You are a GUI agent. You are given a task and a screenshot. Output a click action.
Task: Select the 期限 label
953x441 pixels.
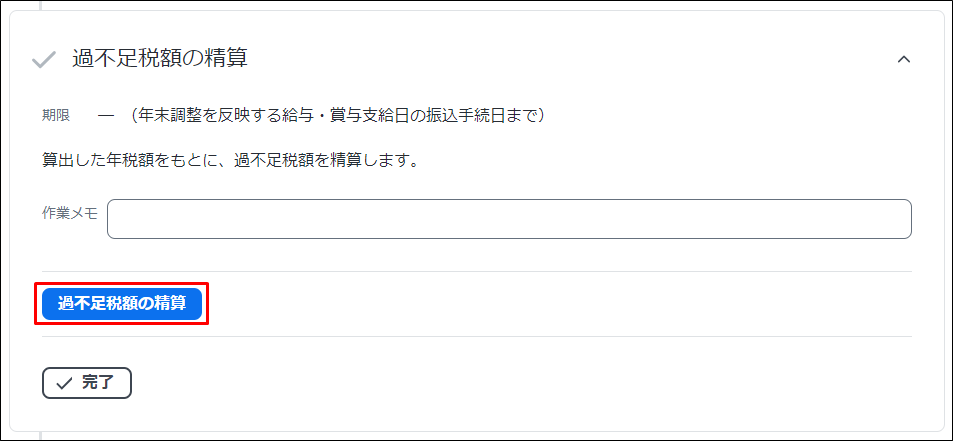click(56, 115)
